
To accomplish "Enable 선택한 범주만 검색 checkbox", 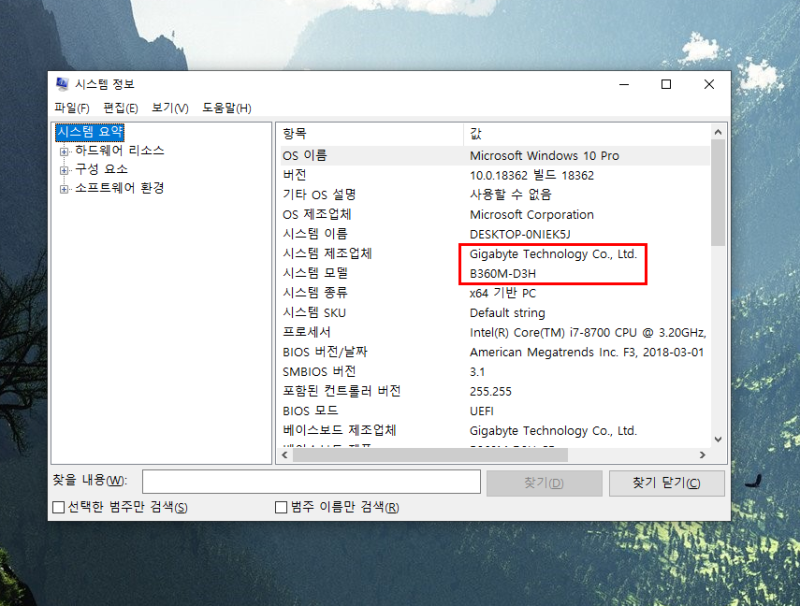I will (x=59, y=507).
